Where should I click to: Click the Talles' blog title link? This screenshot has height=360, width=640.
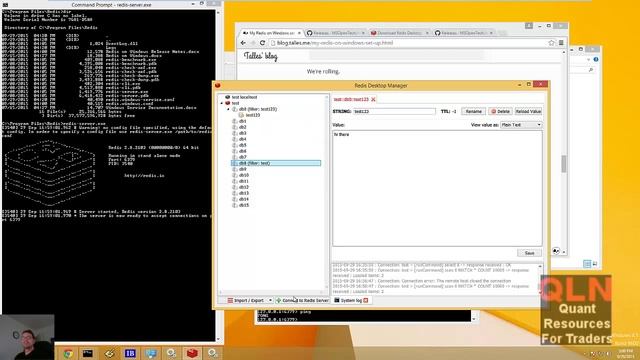click(x=260, y=56)
